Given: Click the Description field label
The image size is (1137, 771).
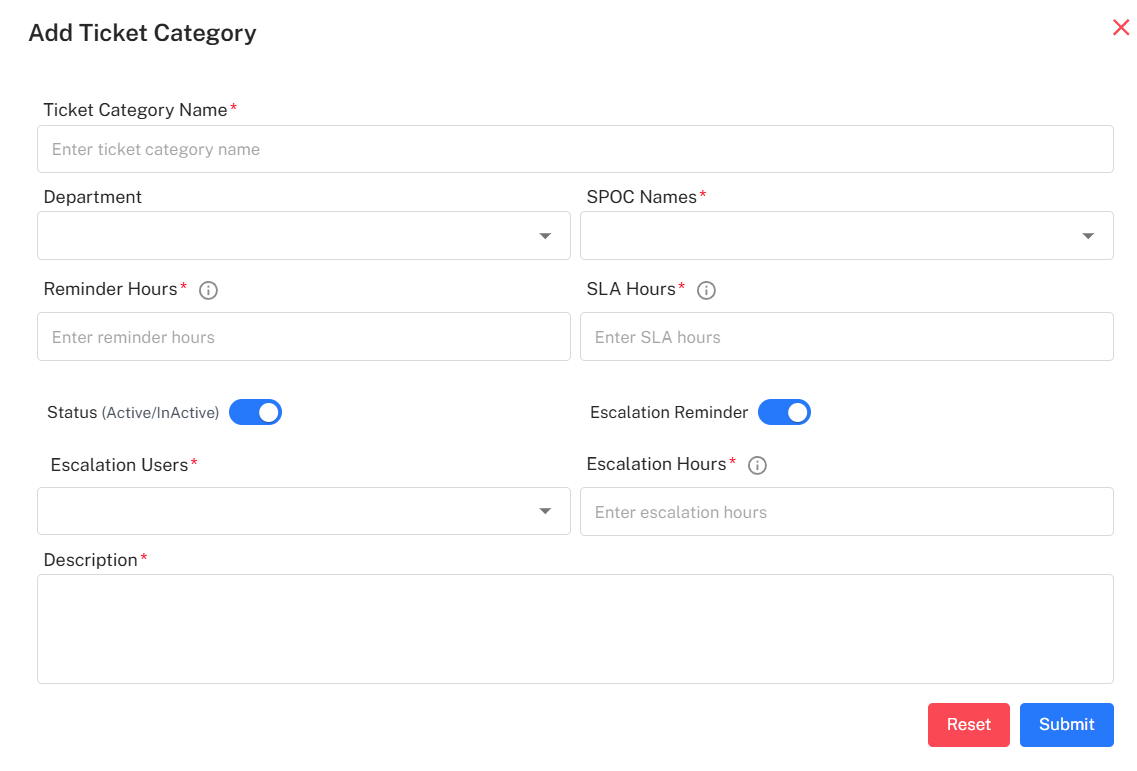Looking at the screenshot, I should click(90, 560).
